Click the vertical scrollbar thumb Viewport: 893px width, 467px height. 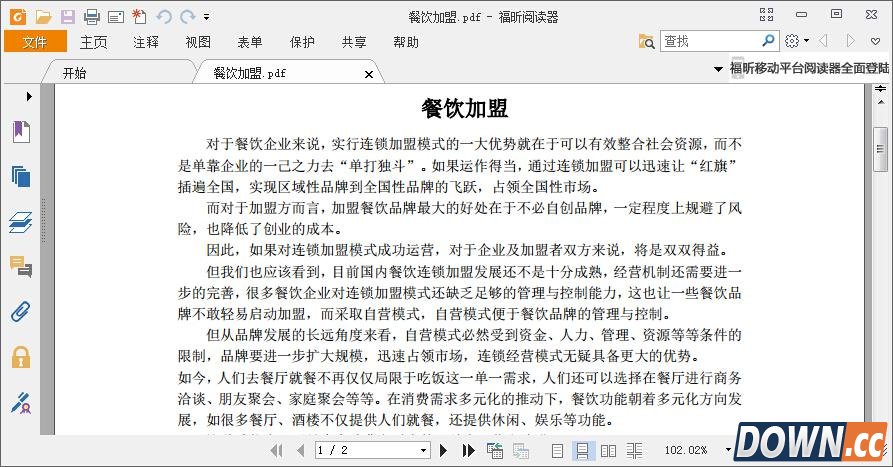[880, 149]
